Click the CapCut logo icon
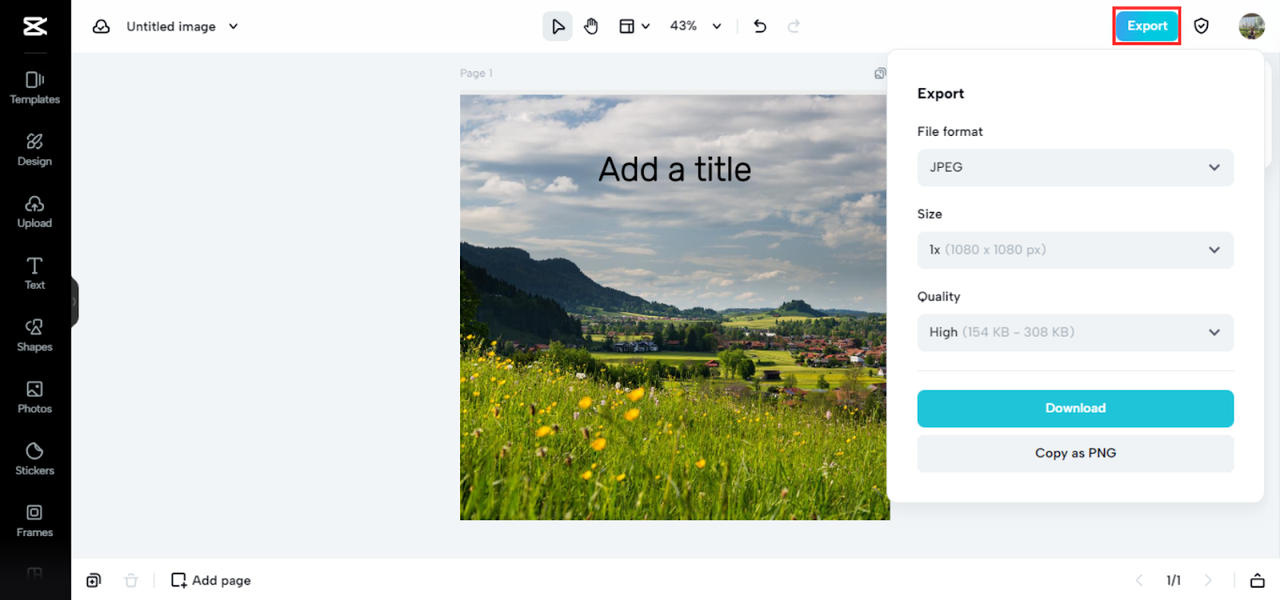Viewport: 1280px width, 600px height. tap(35, 26)
